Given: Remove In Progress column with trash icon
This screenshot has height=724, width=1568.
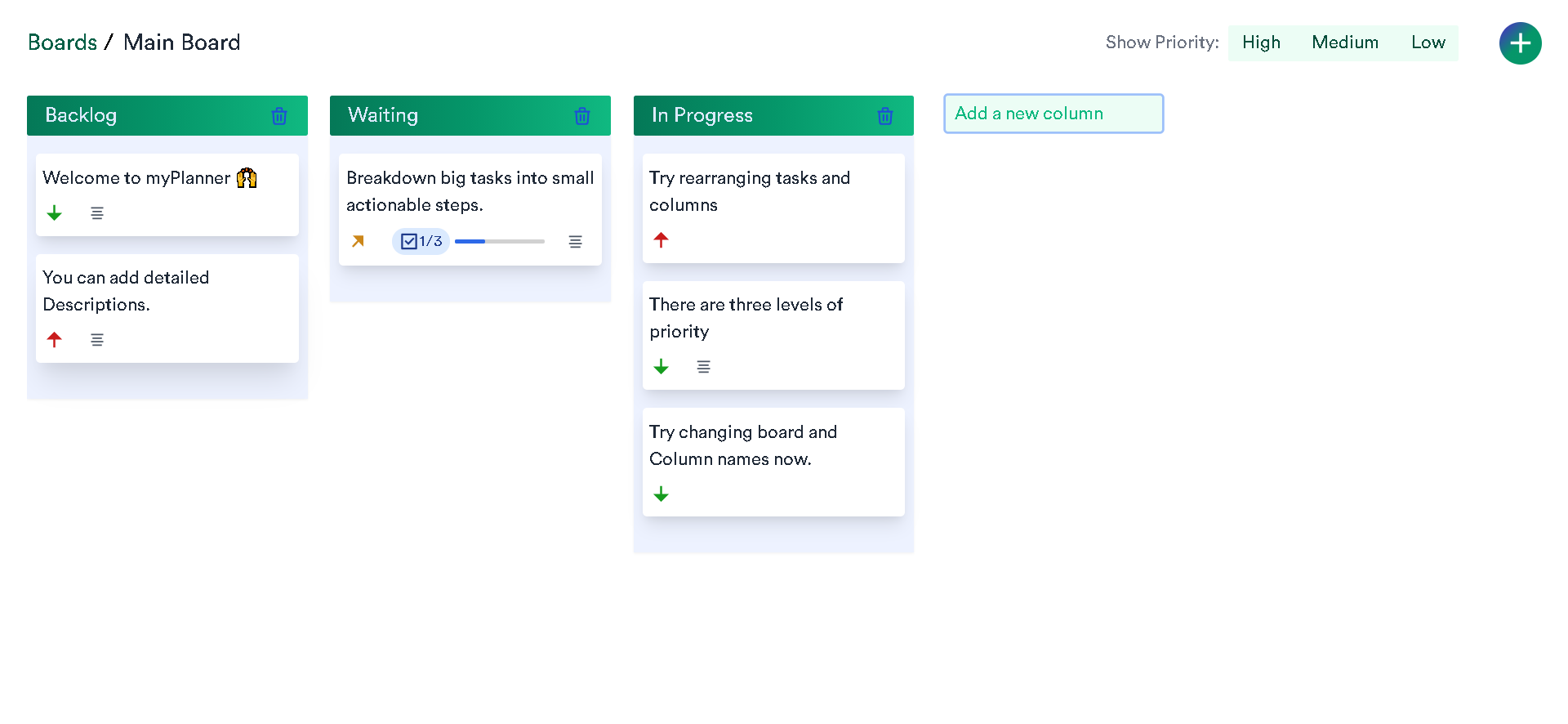Looking at the screenshot, I should (x=885, y=116).
